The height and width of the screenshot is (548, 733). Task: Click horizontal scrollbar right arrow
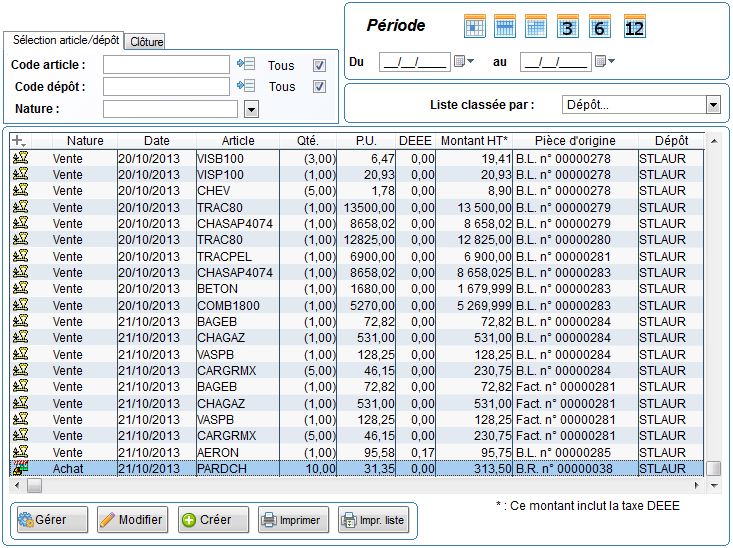click(x=697, y=486)
